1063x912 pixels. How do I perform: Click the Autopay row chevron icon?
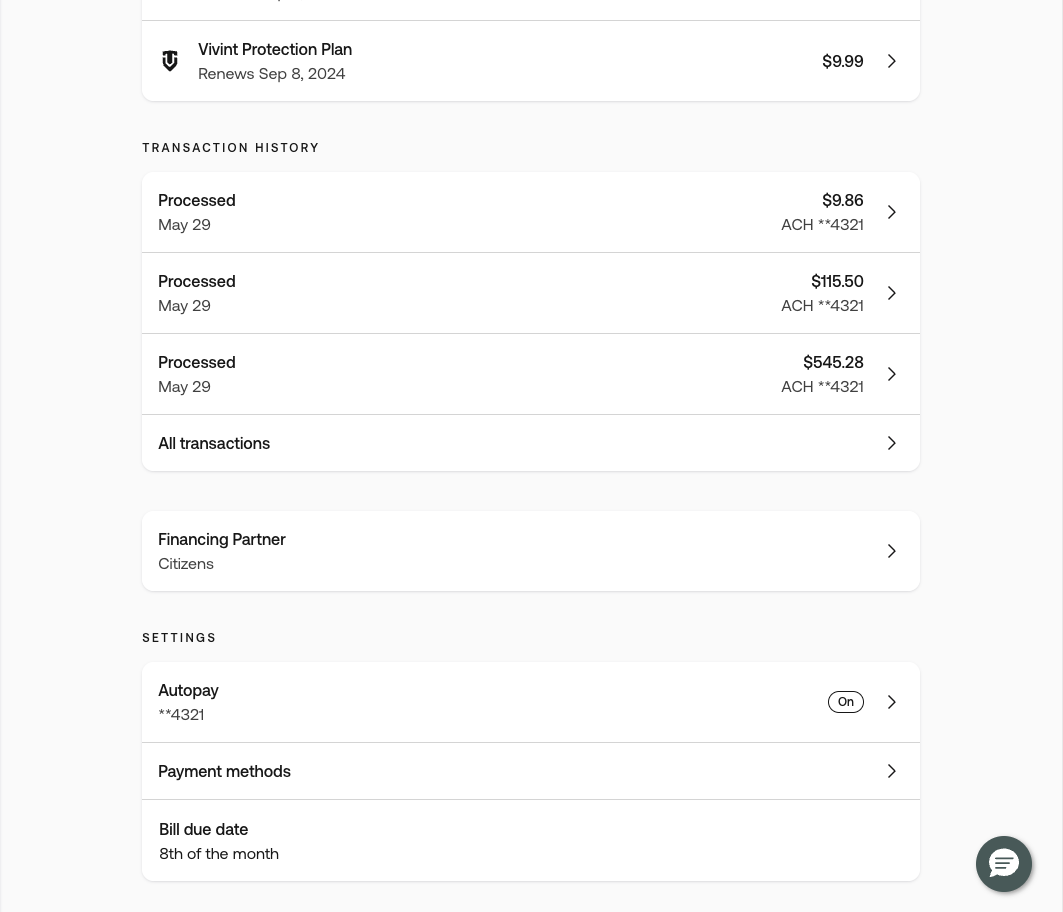(x=891, y=702)
